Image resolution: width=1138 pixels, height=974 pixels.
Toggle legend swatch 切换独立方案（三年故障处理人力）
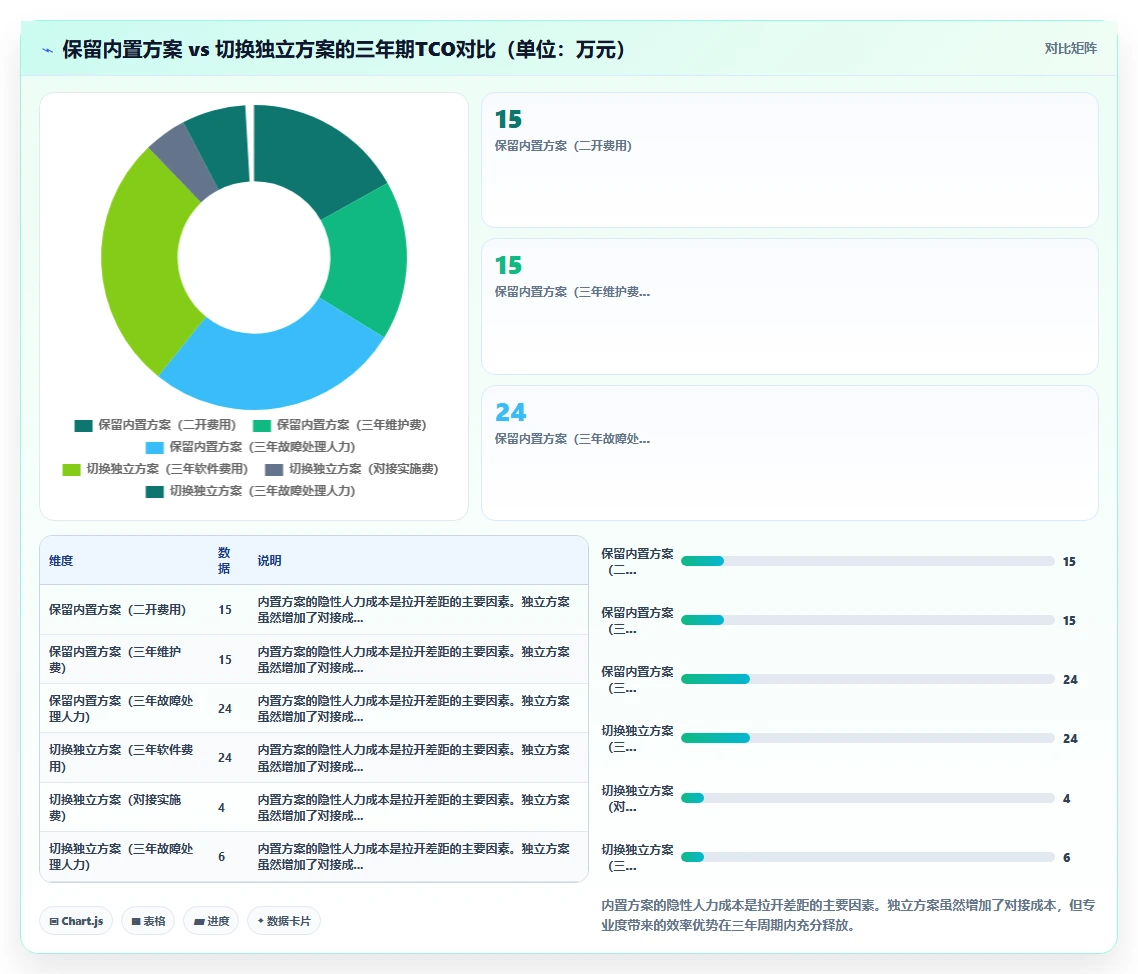click(155, 492)
